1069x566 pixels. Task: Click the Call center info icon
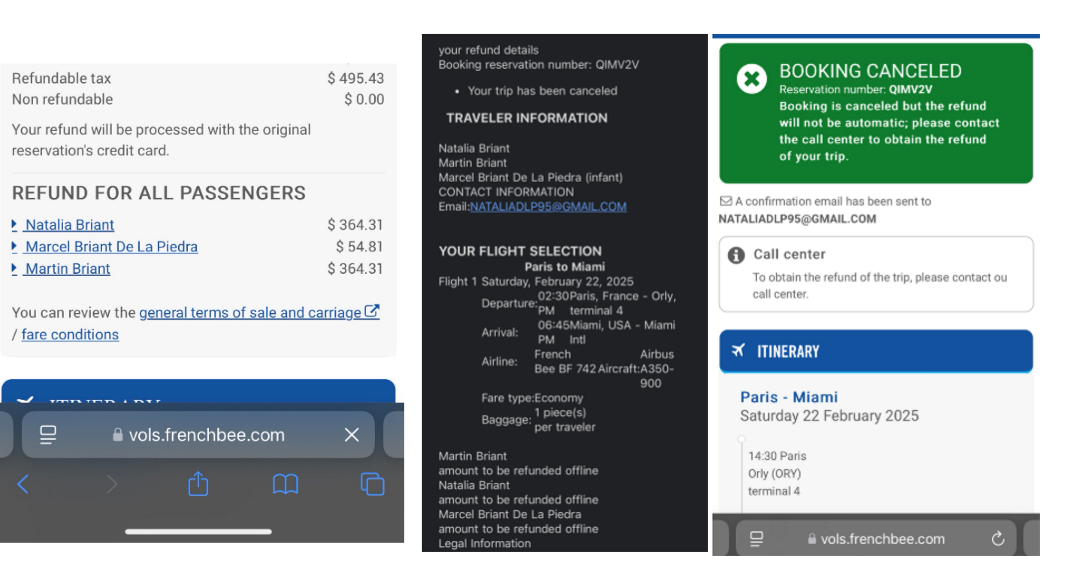[x=737, y=255]
